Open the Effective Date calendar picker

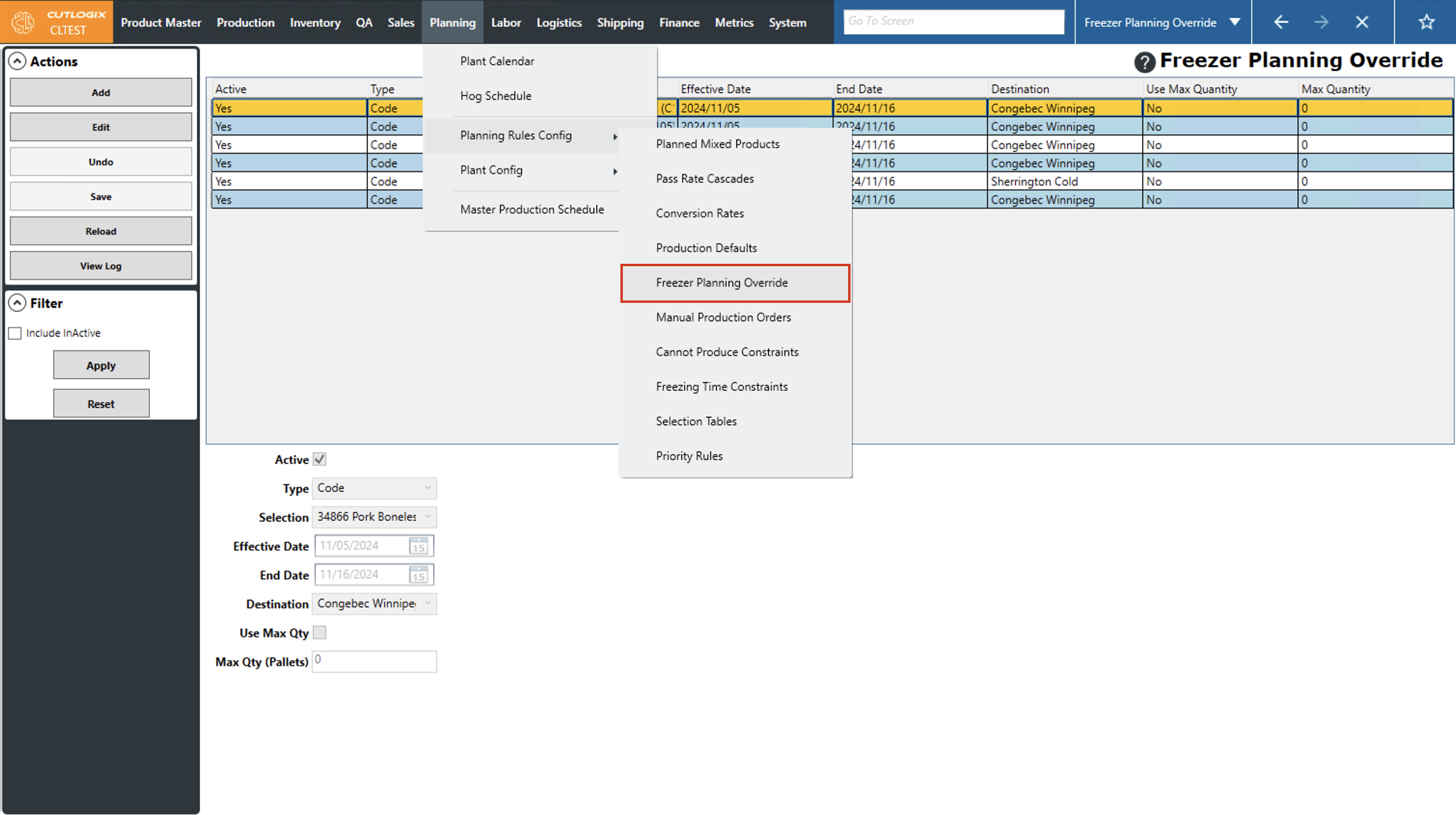(x=418, y=546)
